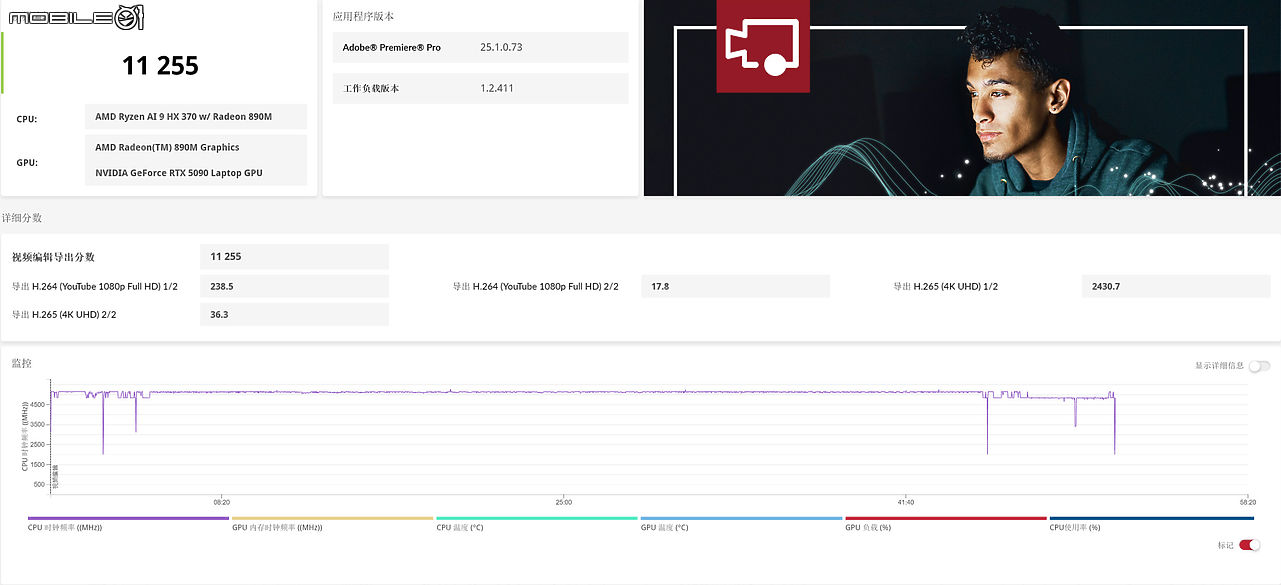Click the 08:20 time axis tick

[x=222, y=502]
